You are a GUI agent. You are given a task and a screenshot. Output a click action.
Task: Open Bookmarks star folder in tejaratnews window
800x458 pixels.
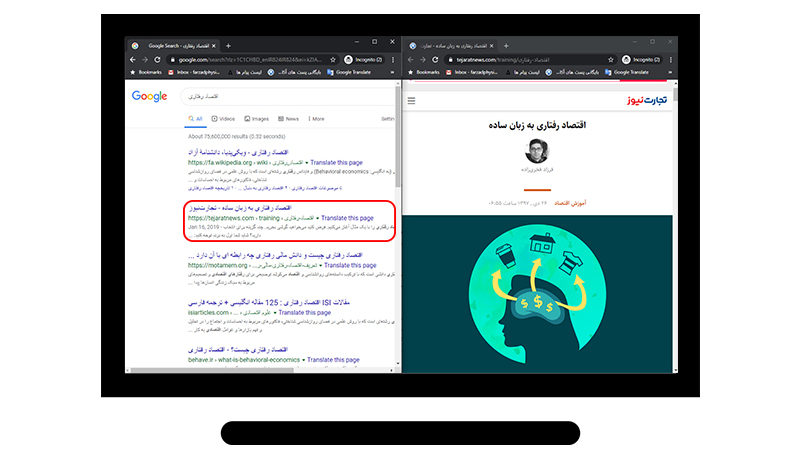tap(423, 72)
